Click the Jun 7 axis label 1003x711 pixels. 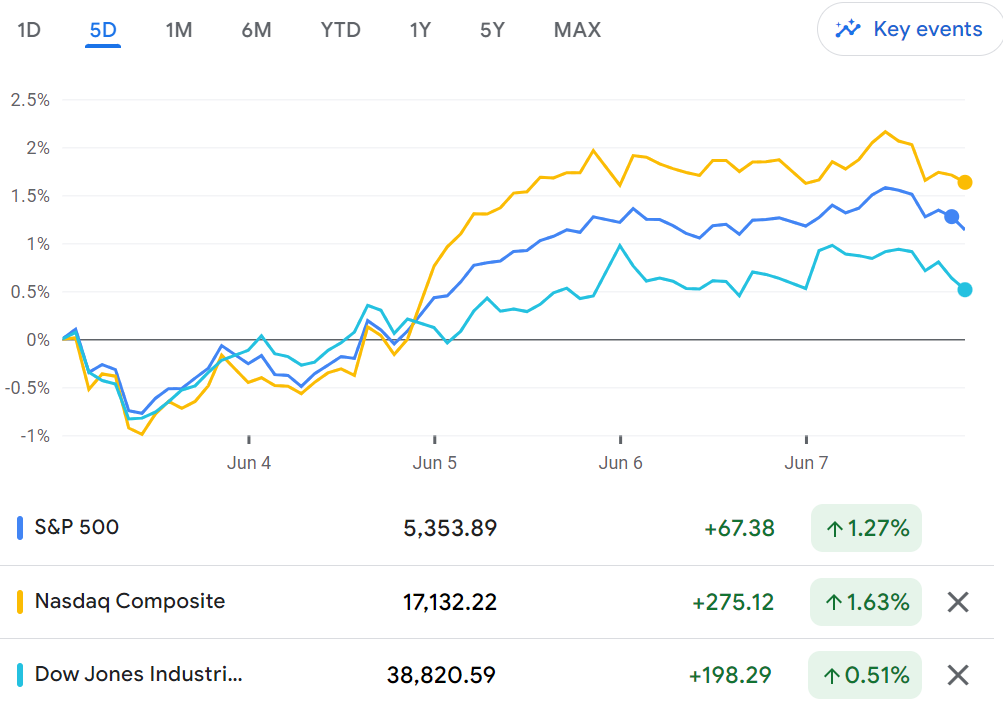[x=807, y=463]
